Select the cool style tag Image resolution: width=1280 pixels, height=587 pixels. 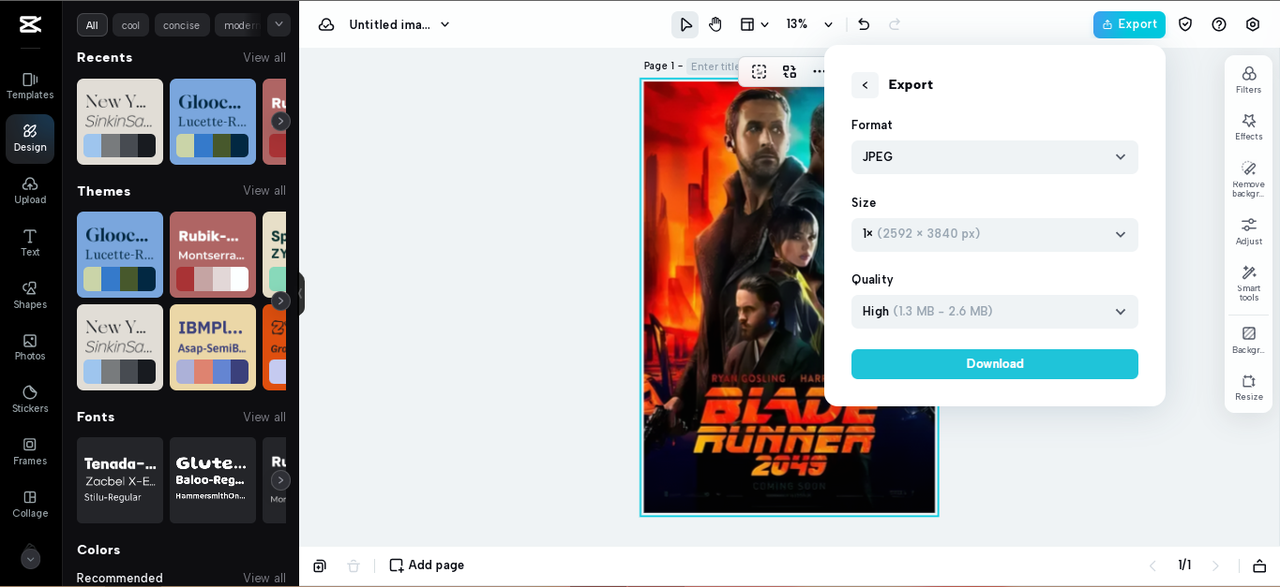[x=130, y=25]
